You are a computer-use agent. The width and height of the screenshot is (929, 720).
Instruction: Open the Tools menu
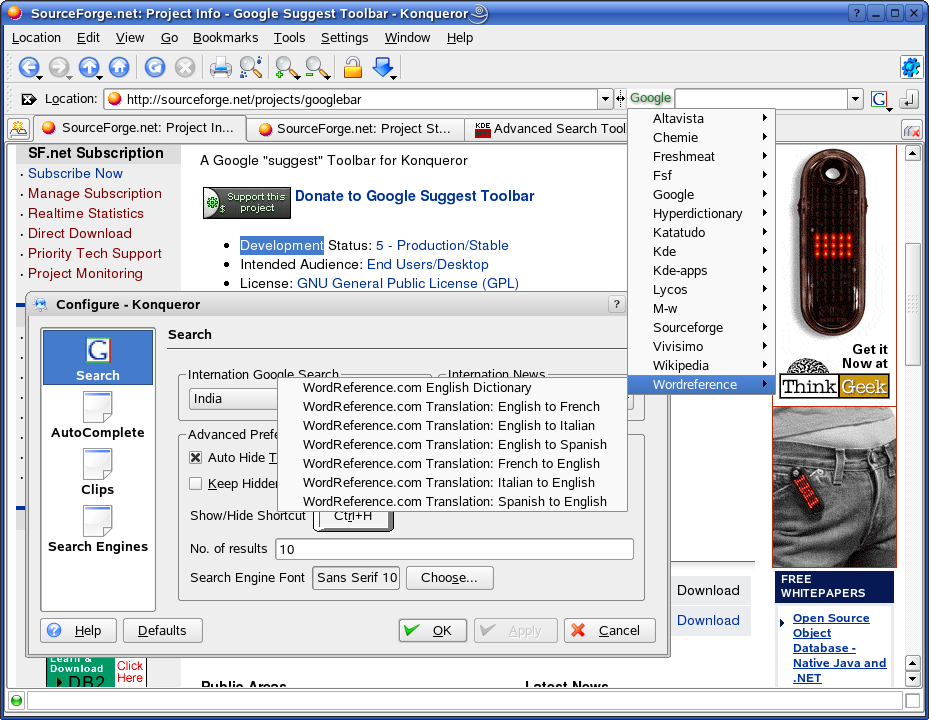point(289,38)
